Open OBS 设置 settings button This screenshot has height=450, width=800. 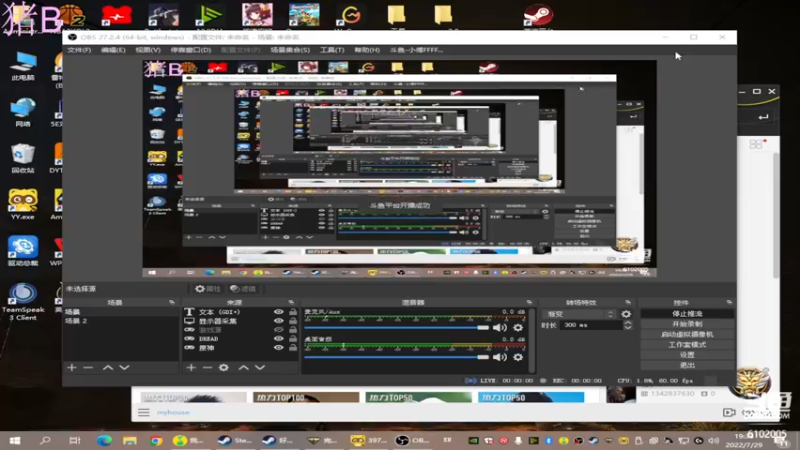687,355
